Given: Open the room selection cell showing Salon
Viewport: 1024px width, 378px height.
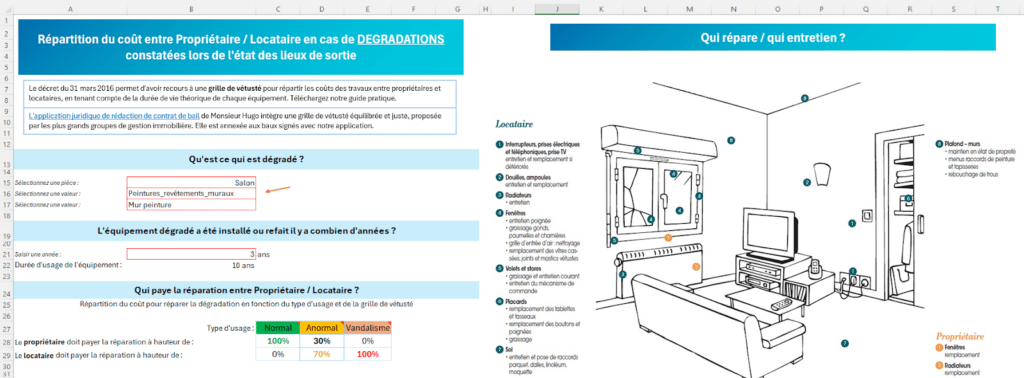Looking at the screenshot, I should point(191,182).
